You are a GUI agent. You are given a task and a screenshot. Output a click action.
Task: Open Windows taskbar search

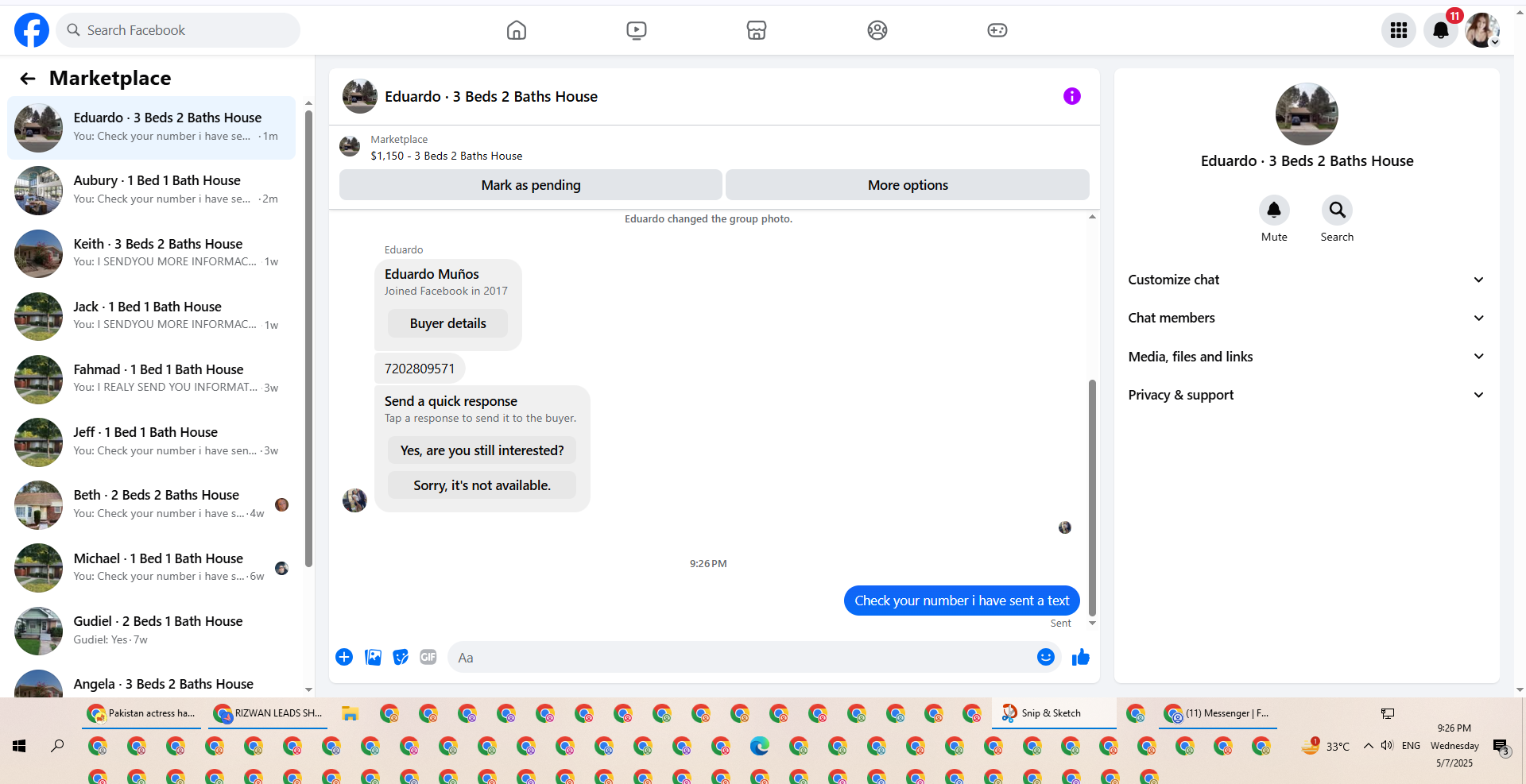point(58,746)
